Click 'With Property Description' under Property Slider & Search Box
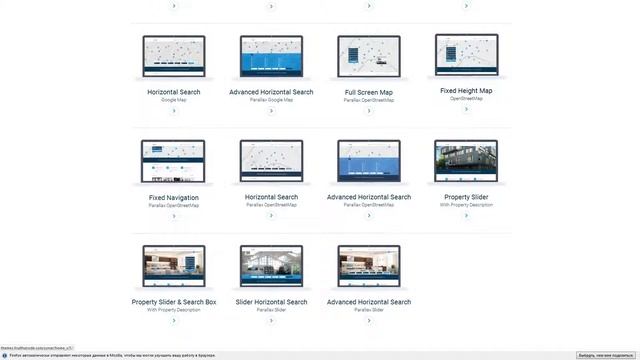640x360 pixels. point(174,310)
